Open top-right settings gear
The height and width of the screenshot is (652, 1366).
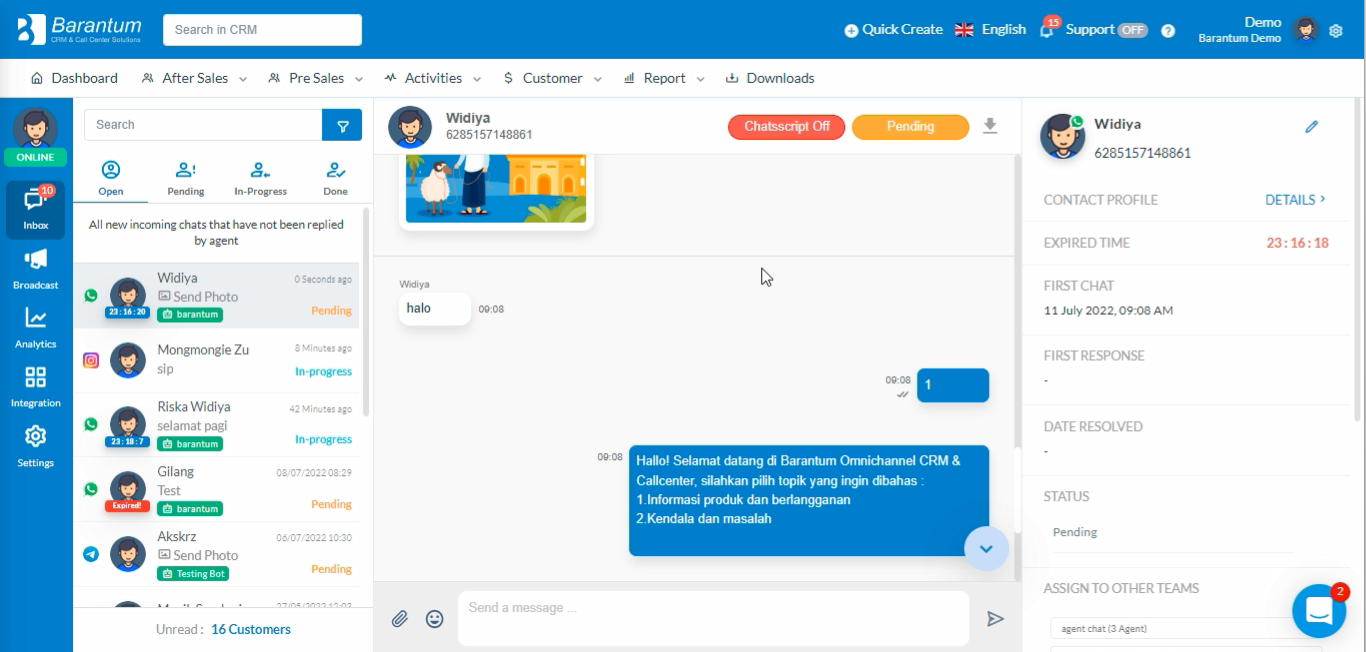click(1336, 31)
